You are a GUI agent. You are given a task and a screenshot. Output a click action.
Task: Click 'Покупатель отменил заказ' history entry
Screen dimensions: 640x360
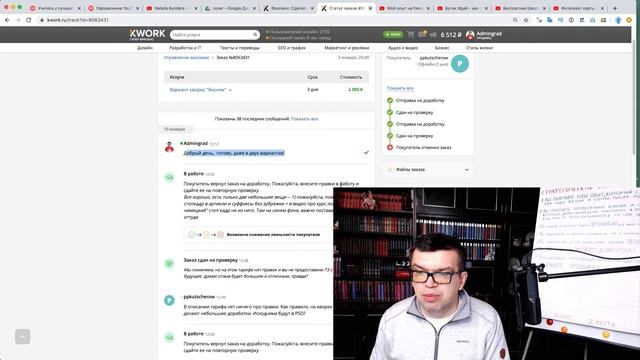[x=423, y=147]
